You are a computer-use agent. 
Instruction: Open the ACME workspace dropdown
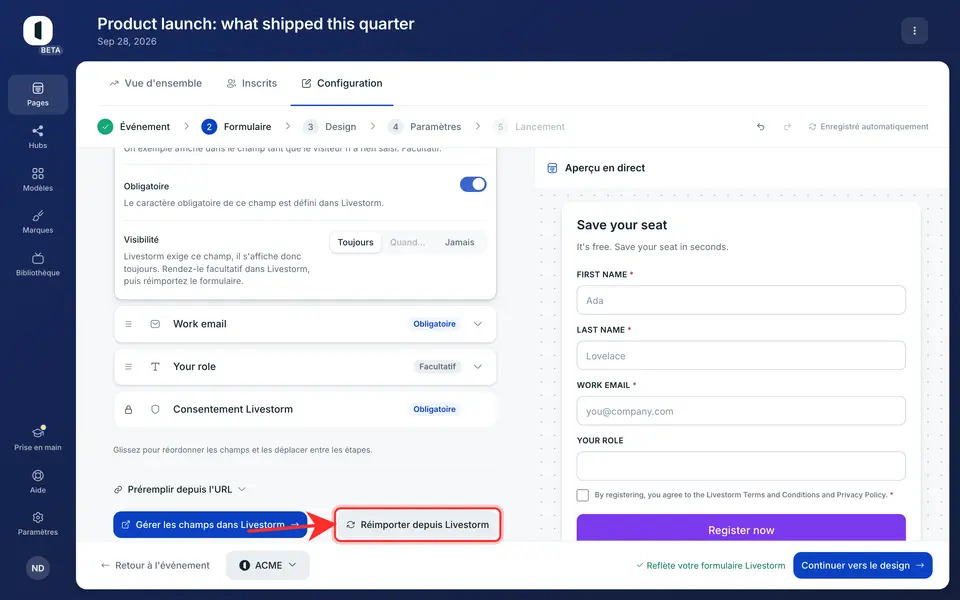[x=268, y=565]
